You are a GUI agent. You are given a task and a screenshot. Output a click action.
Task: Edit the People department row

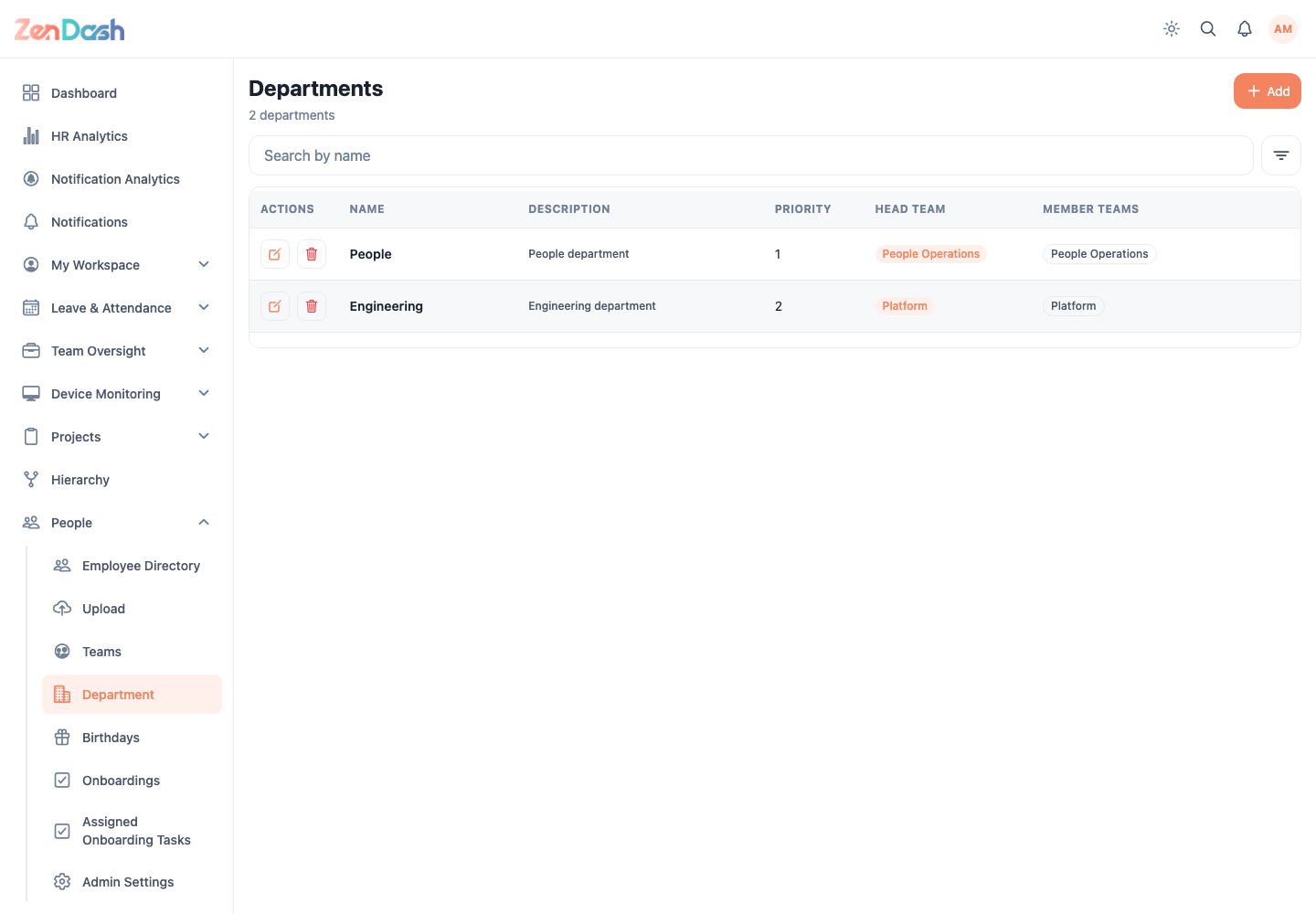pos(275,254)
